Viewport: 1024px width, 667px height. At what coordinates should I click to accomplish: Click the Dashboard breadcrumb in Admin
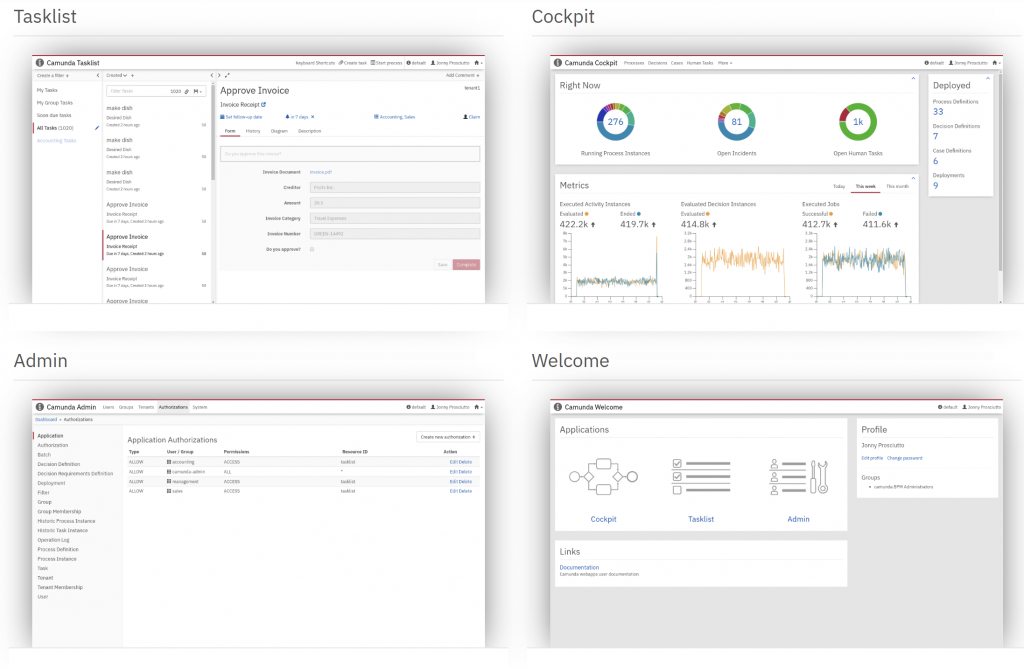(46, 419)
